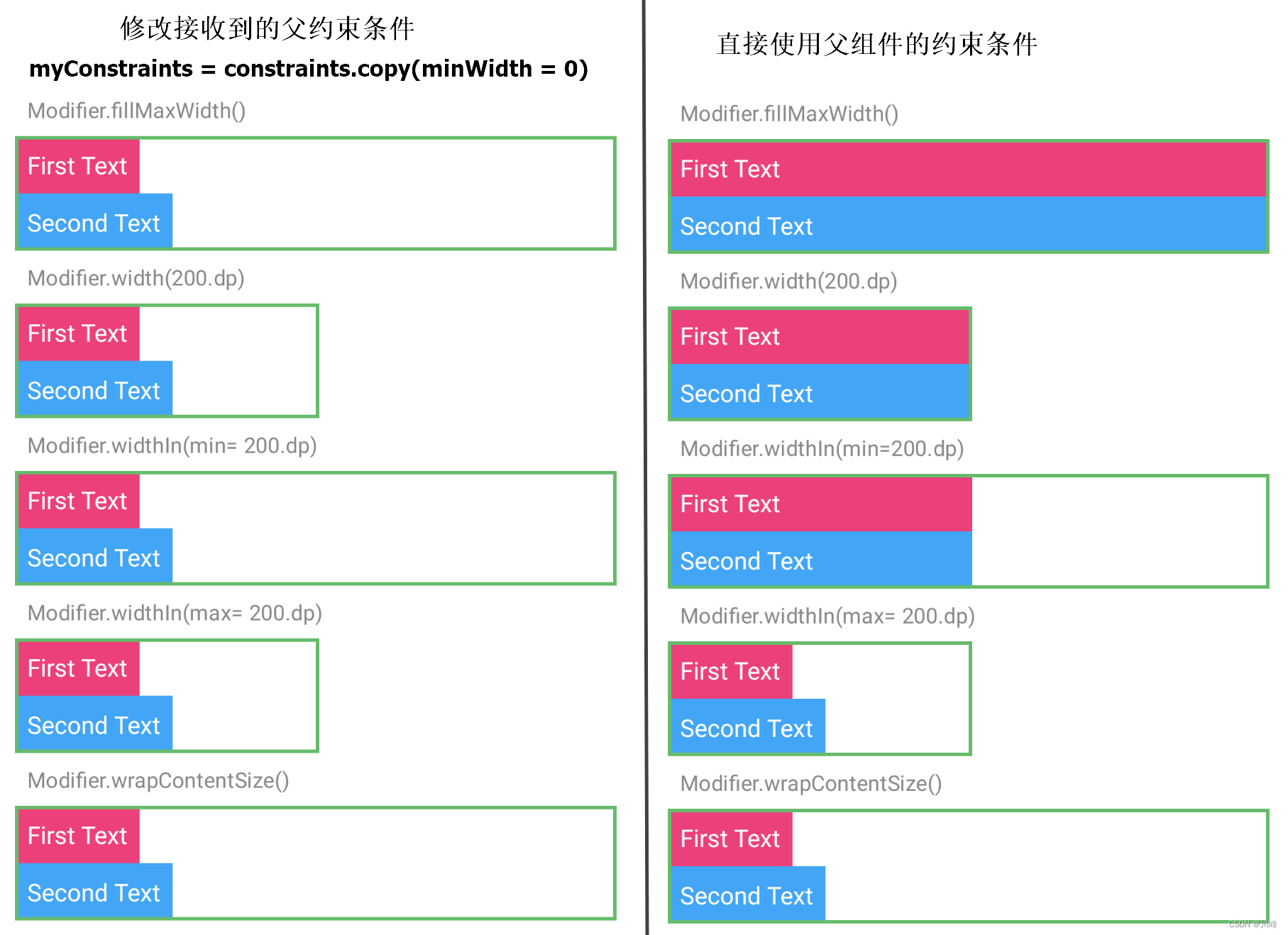Viewport: 1288px width, 935px height.
Task: Click First Text under right-column Modifier.wrapContentSize()
Action: pyautogui.click(x=731, y=839)
